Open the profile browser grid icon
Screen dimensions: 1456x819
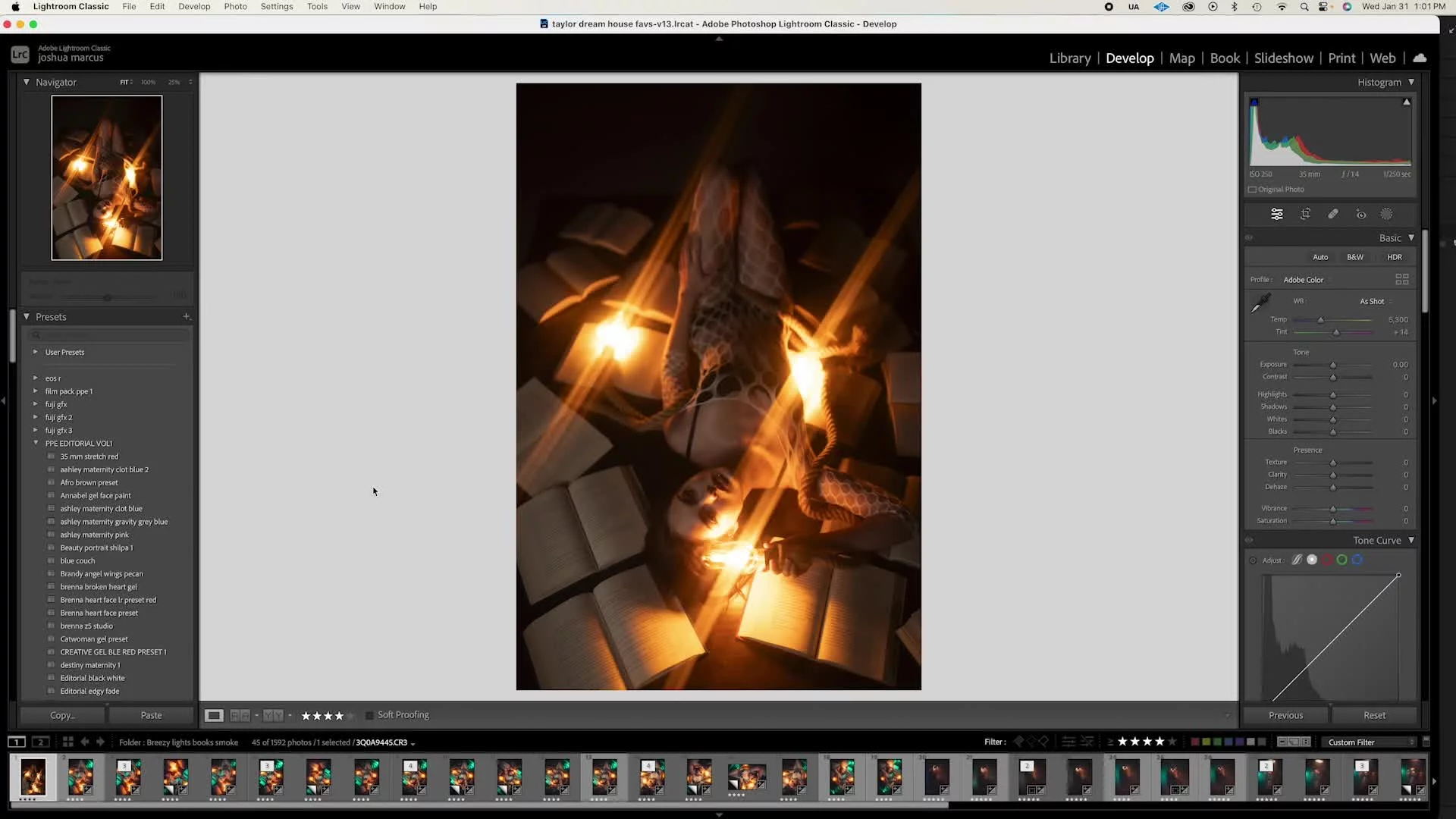point(1401,280)
